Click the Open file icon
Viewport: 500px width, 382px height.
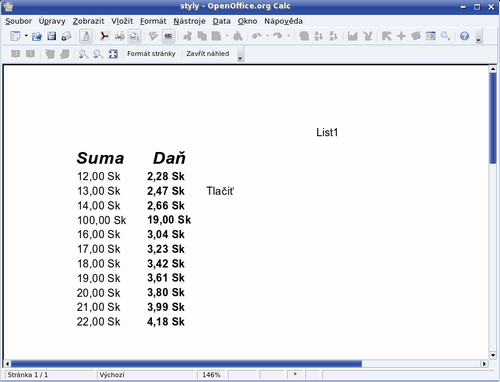pos(37,36)
